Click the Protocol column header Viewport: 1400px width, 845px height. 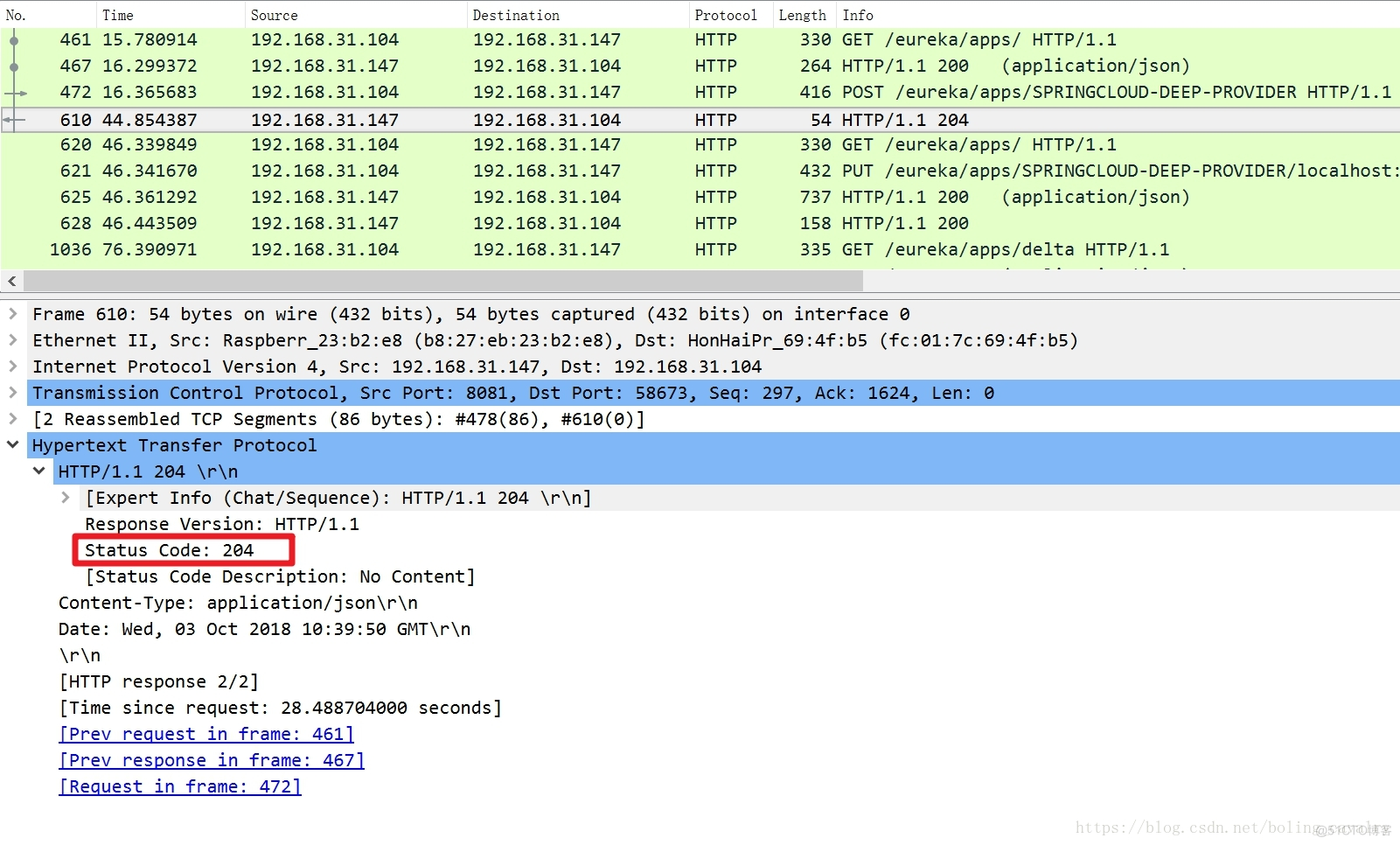[x=725, y=15]
